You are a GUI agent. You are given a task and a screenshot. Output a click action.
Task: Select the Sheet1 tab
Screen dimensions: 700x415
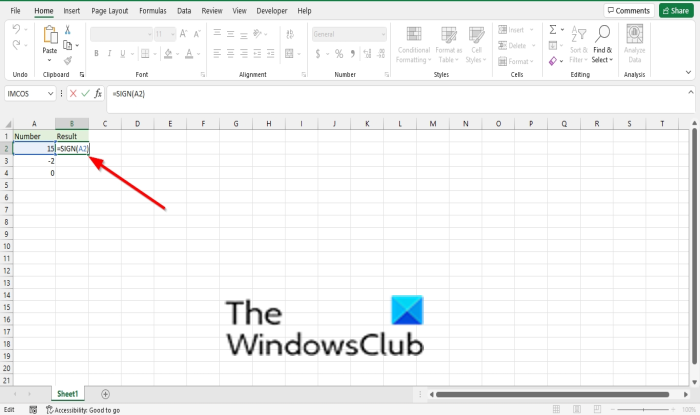[67, 394]
